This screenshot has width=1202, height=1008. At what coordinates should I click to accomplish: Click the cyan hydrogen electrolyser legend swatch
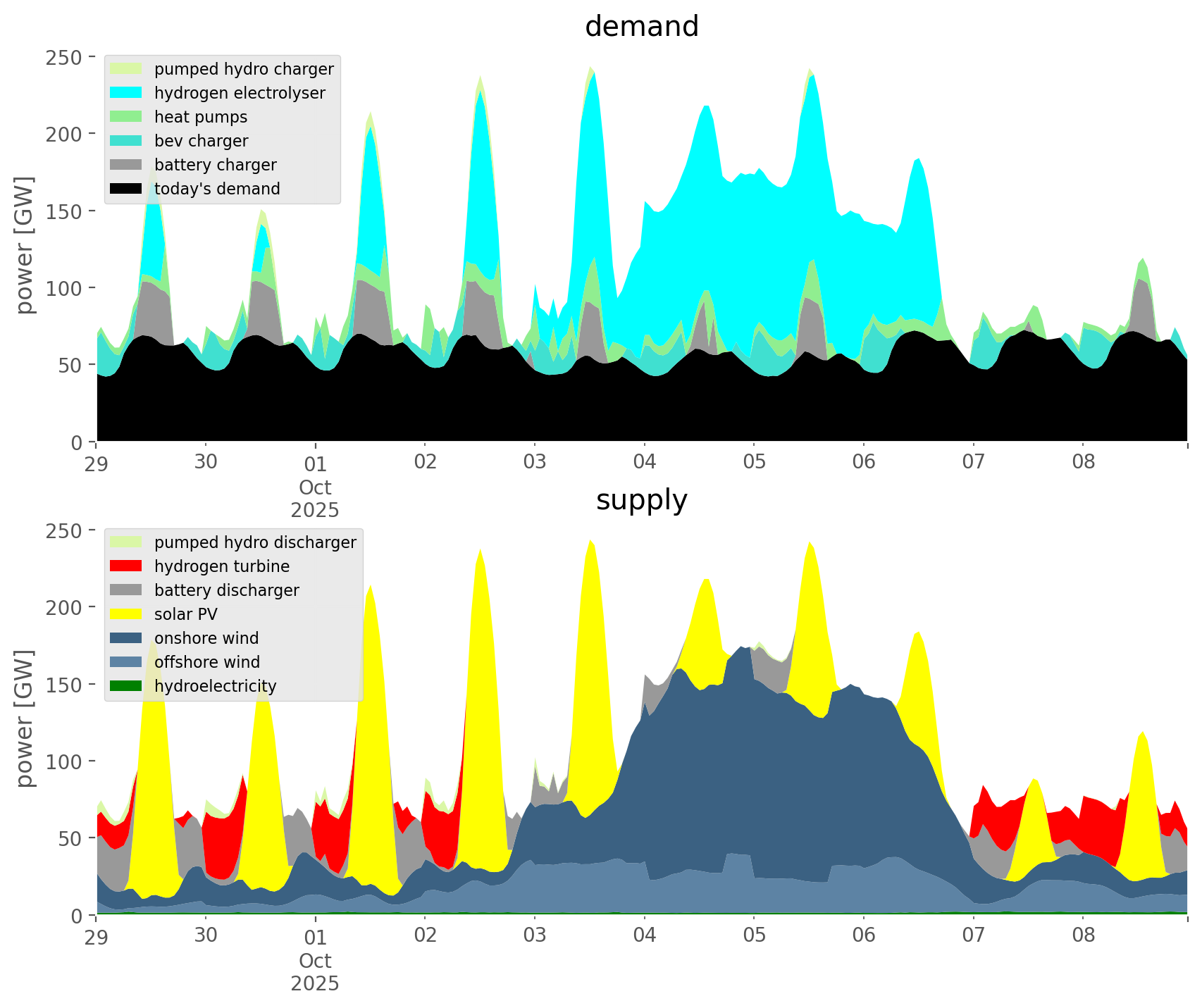[x=127, y=93]
